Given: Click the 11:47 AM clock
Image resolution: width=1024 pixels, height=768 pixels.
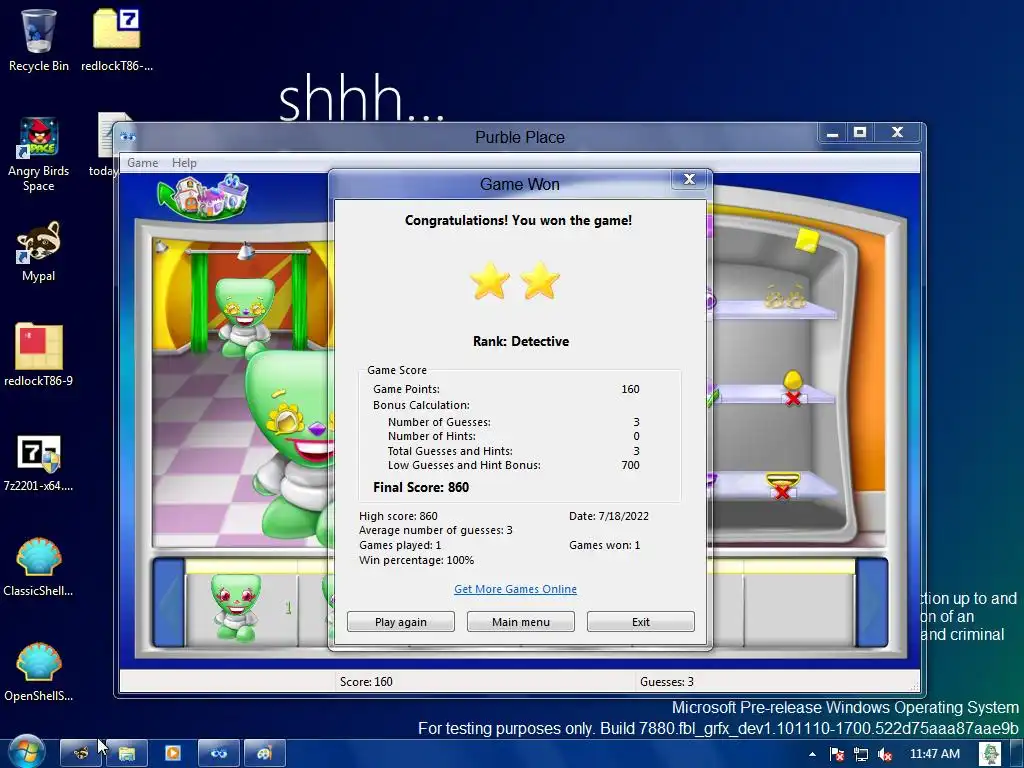Looking at the screenshot, I should click(x=935, y=754).
